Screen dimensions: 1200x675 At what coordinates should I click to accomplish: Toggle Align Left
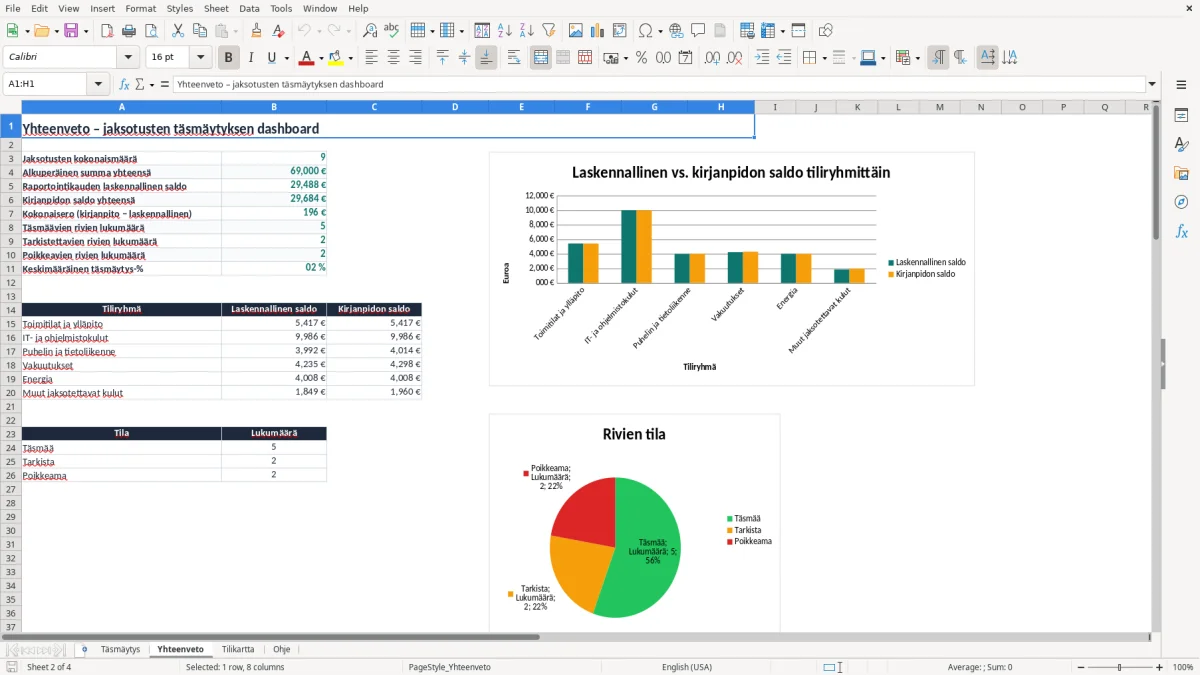pyautogui.click(x=372, y=58)
